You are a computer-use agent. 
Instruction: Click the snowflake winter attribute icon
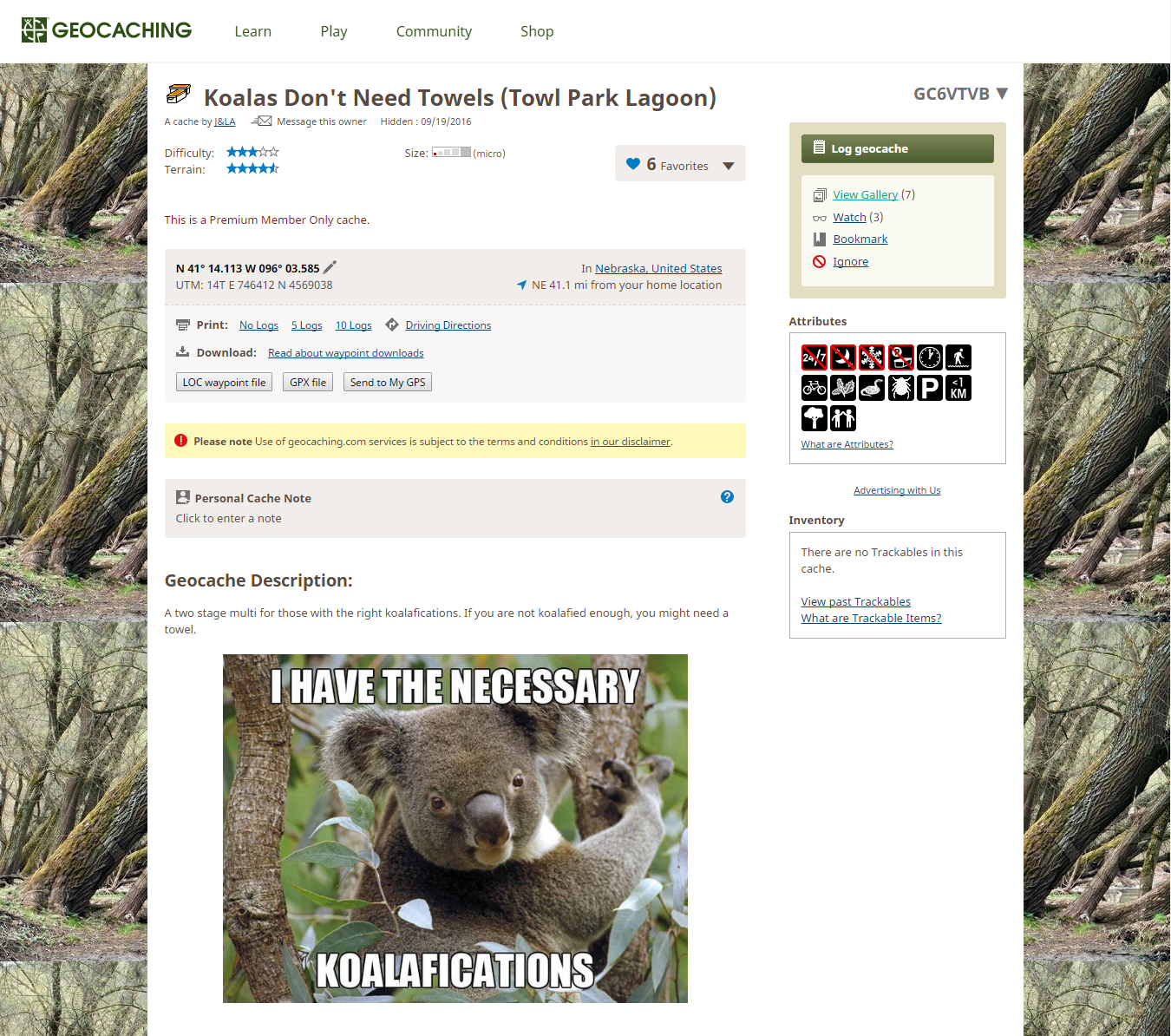coord(872,357)
